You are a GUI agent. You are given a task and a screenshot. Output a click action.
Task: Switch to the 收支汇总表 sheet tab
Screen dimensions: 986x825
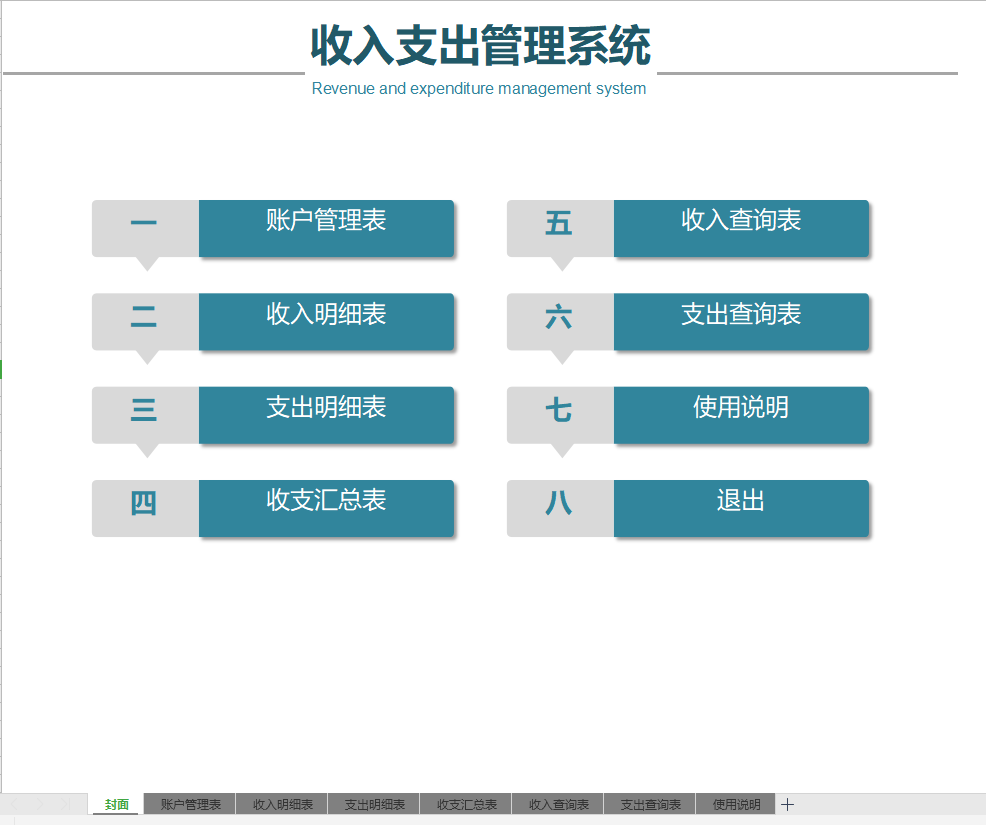click(x=465, y=803)
